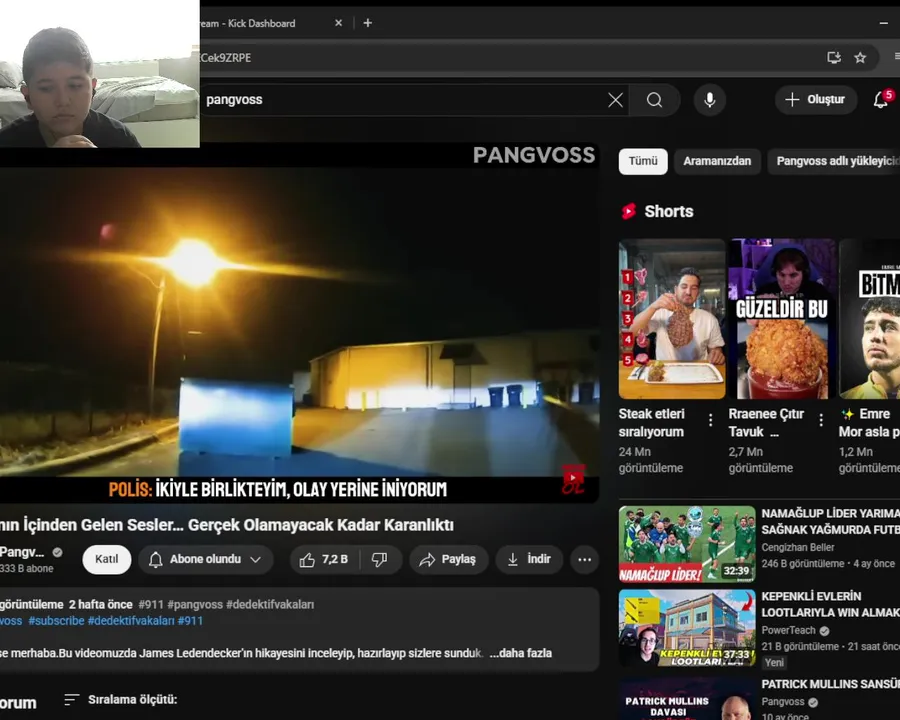The height and width of the screenshot is (720, 900).
Task: Click the magnifier search button
Action: click(654, 100)
